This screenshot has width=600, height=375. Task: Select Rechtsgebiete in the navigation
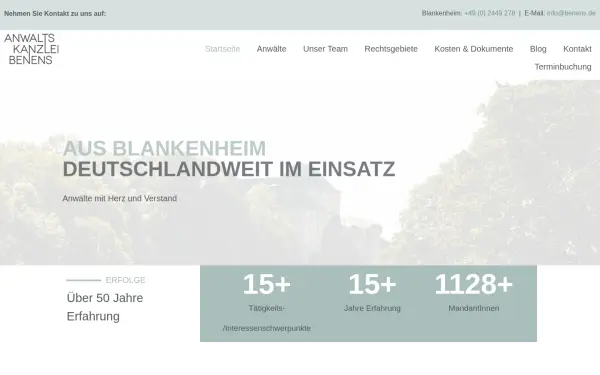coord(391,49)
